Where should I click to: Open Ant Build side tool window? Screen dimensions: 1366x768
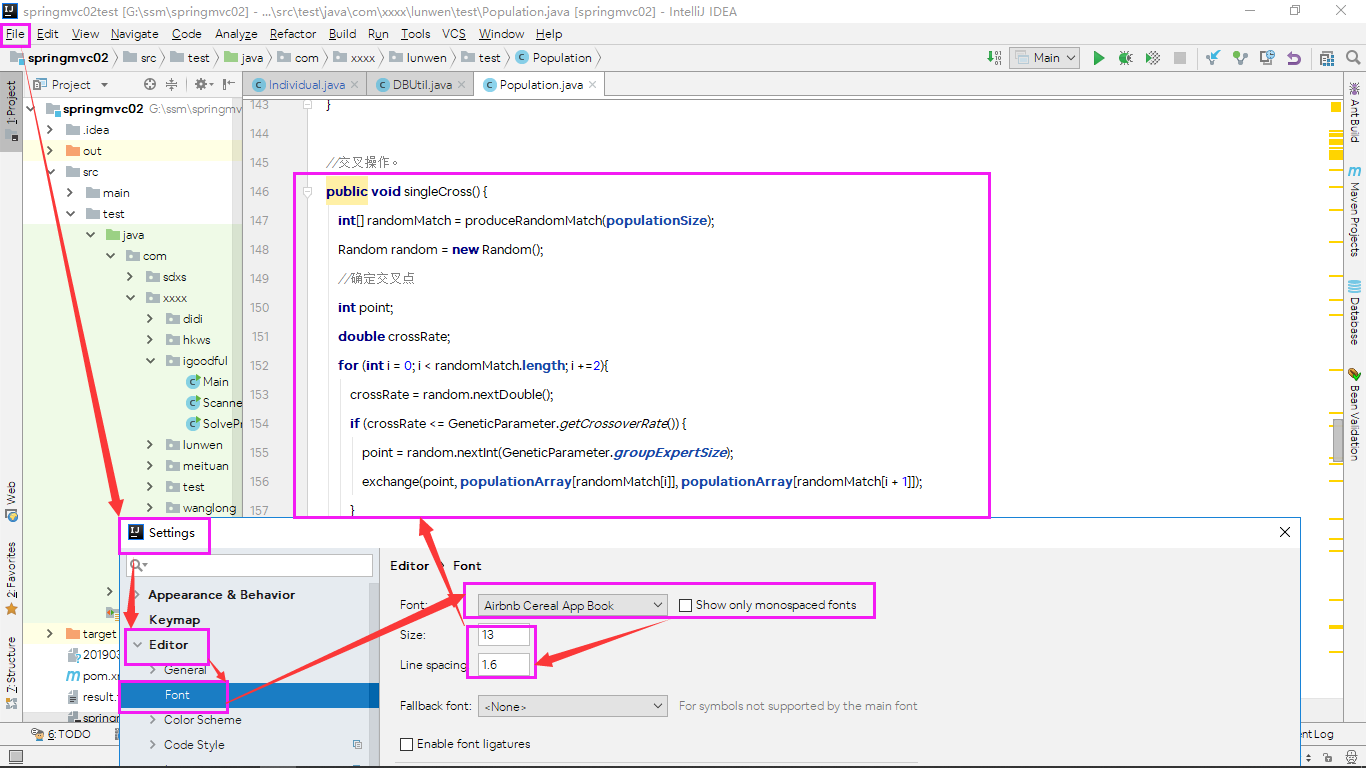point(1355,112)
